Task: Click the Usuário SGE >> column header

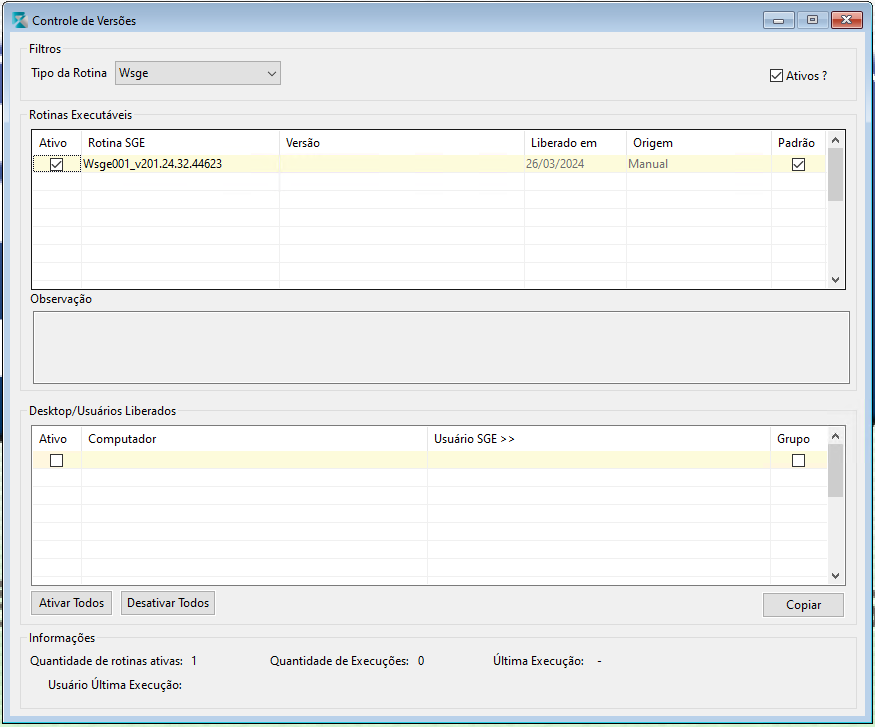Action: tap(599, 439)
